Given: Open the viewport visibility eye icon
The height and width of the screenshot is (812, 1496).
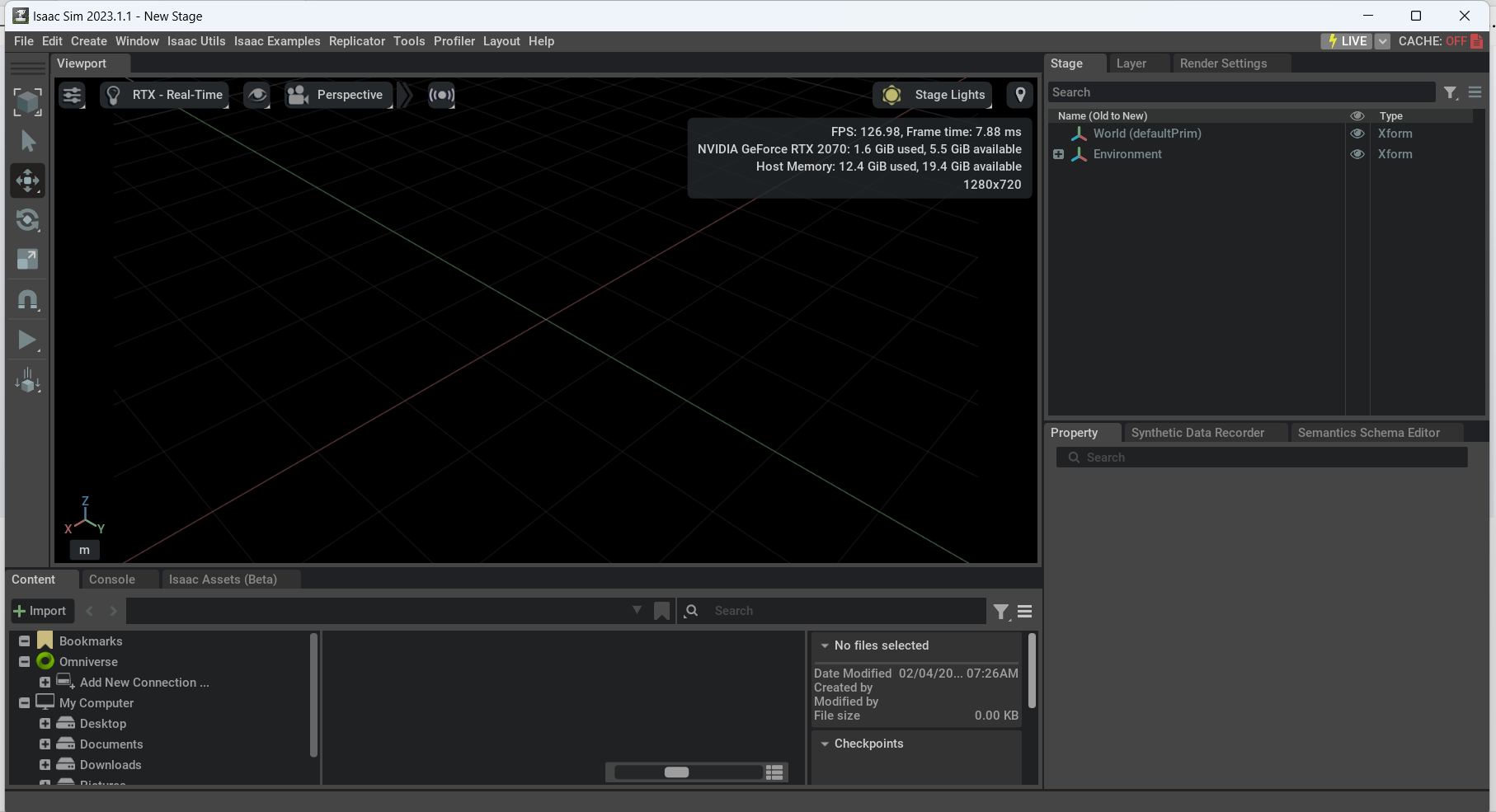Looking at the screenshot, I should pos(256,95).
